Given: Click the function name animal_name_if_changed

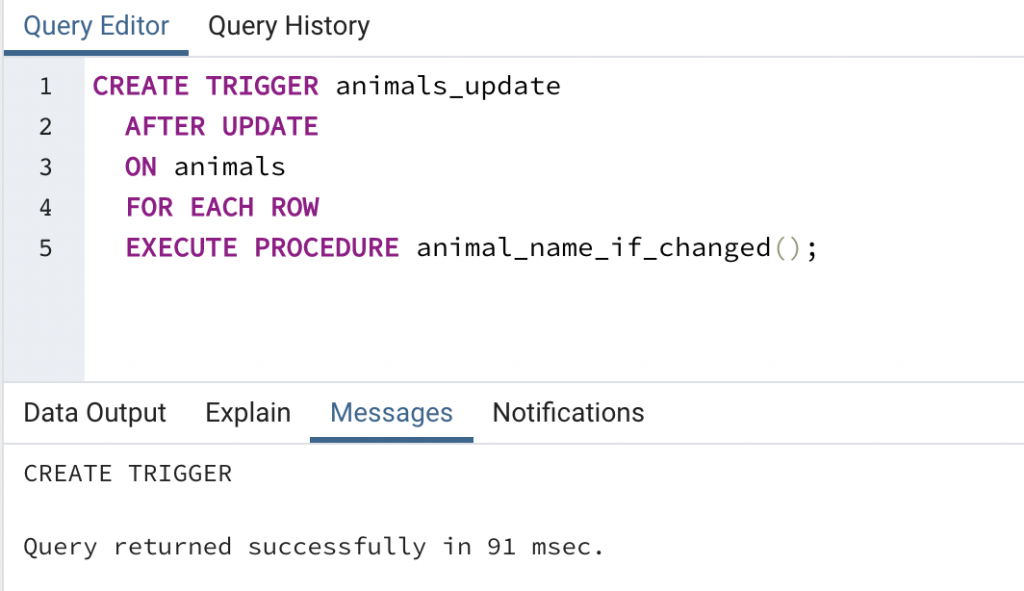Looking at the screenshot, I should click(x=593, y=248).
